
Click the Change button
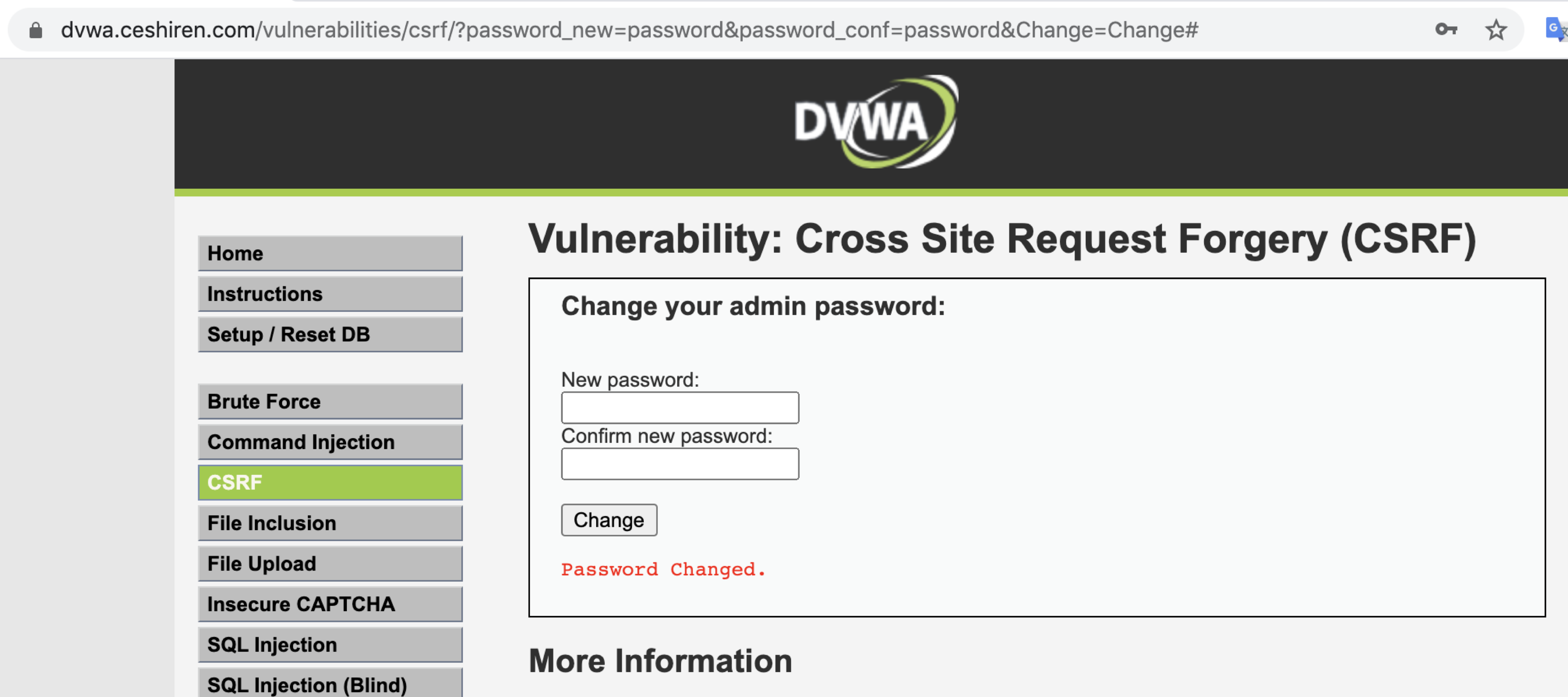609,520
